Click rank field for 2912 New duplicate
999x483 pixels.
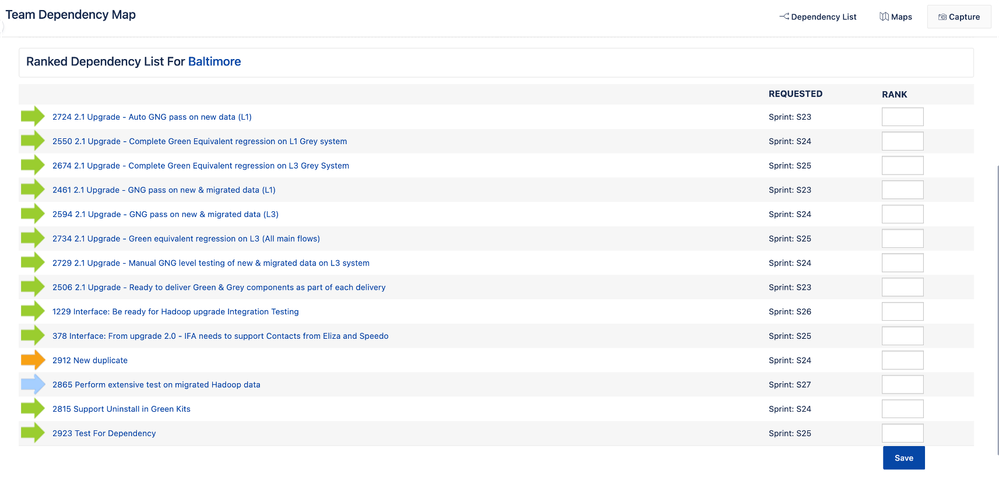(x=902, y=360)
